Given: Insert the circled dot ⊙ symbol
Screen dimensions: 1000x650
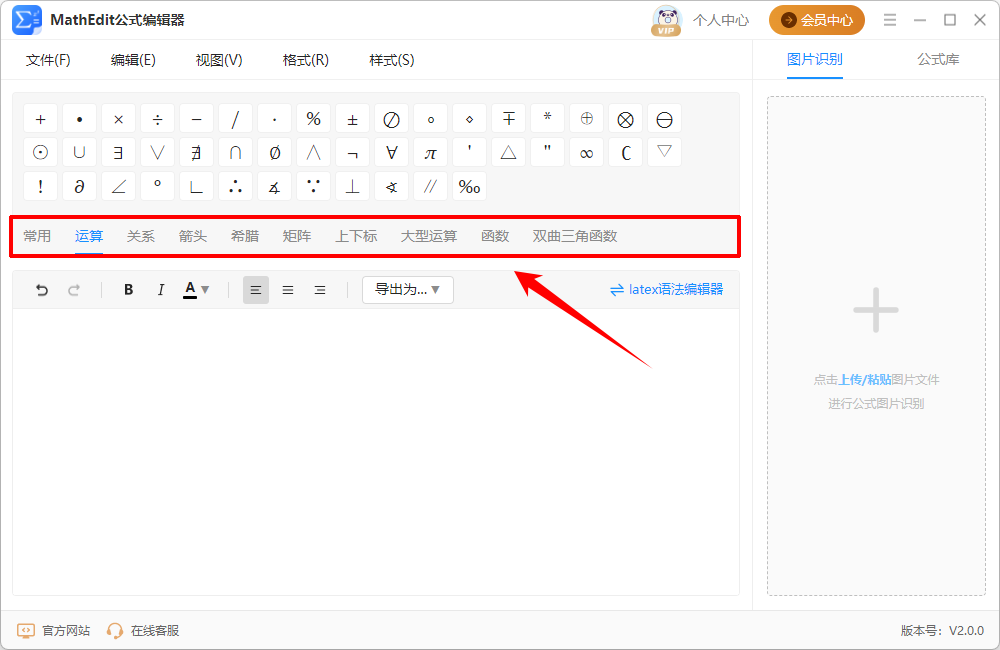Looking at the screenshot, I should click(x=40, y=153).
